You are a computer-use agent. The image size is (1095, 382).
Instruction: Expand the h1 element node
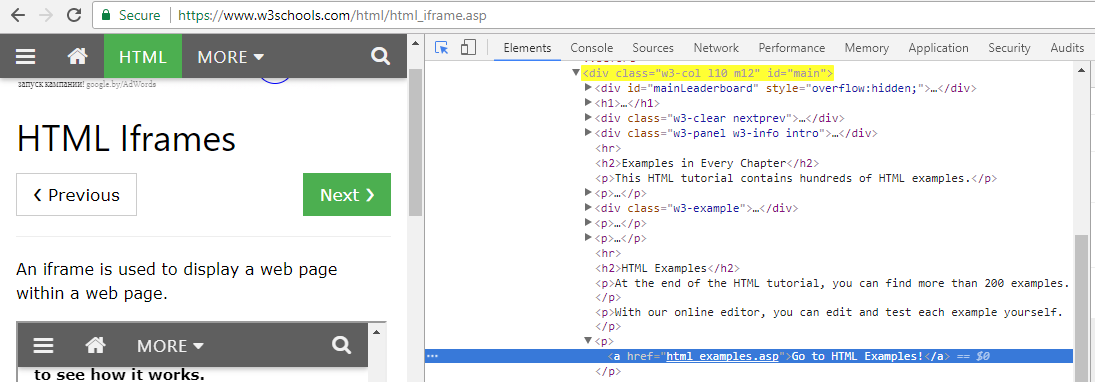588,103
